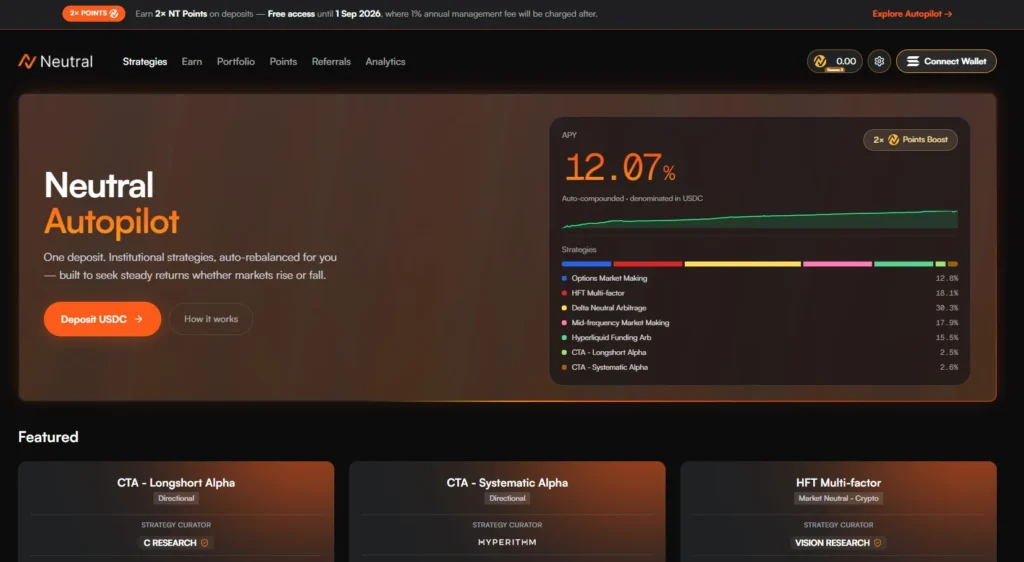Click 'Hyperliquid Funding Arb' strategy row
Image resolution: width=1024 pixels, height=562 pixels.
point(760,337)
